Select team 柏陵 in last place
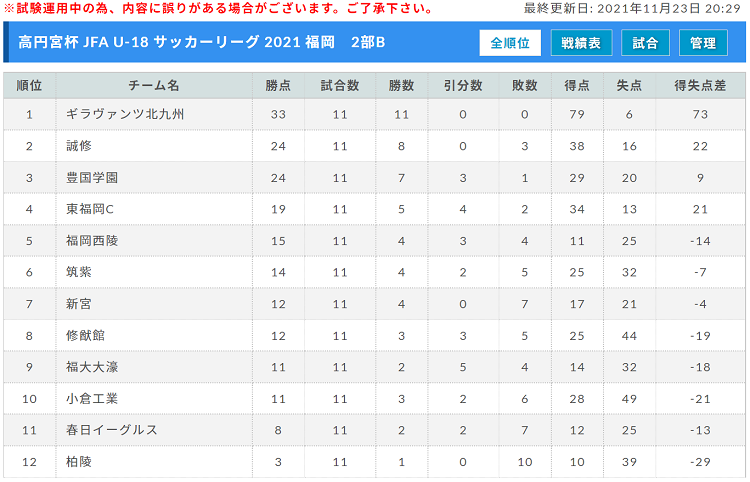Viewport: 750px width, 482px height. [79, 462]
